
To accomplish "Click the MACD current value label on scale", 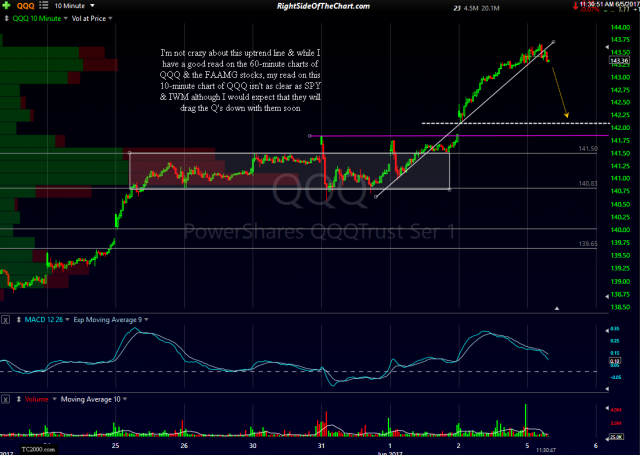I will tap(615, 361).
